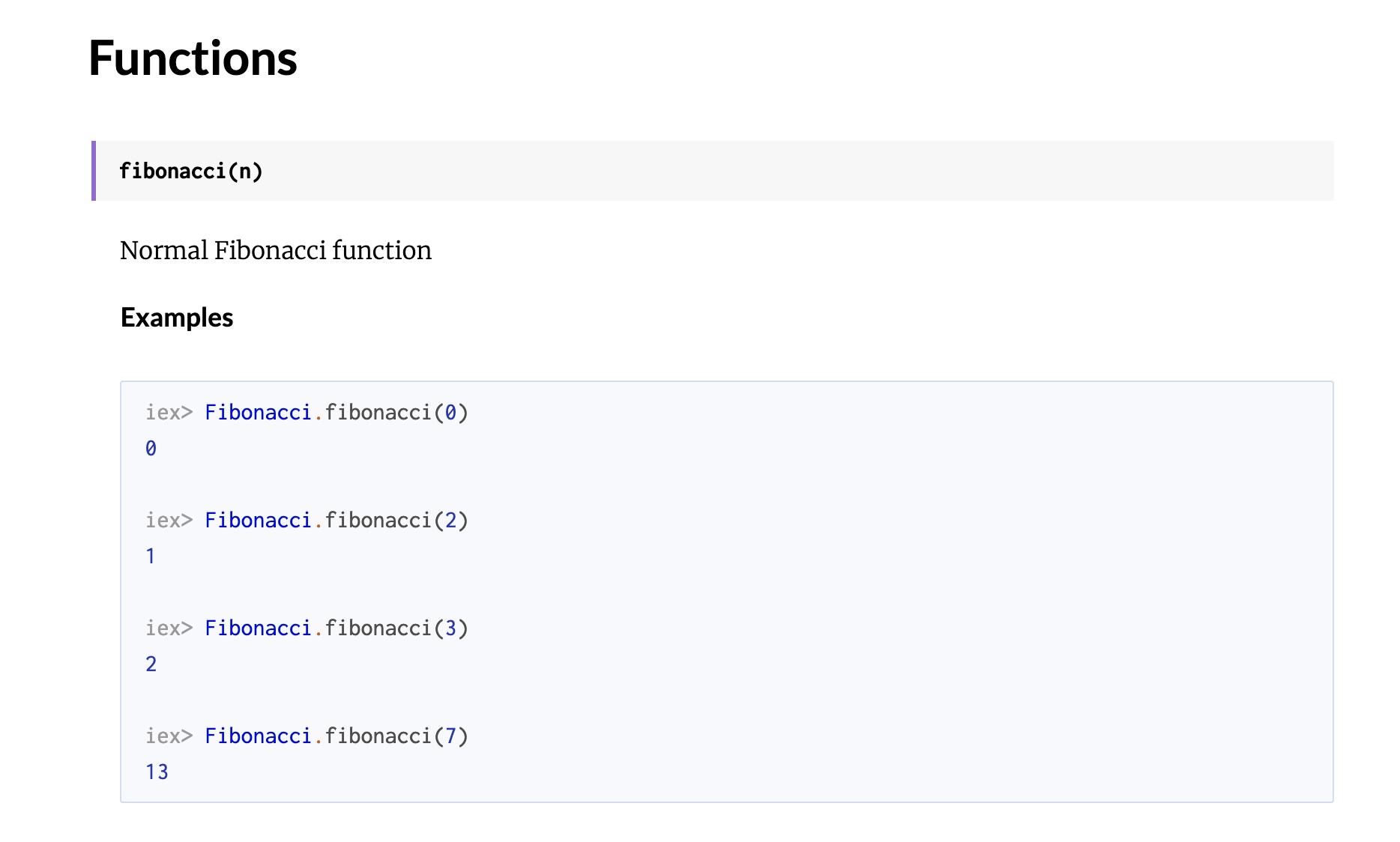Click the Functions section heading
Viewport: 1400px width, 842px height.
pos(193,58)
